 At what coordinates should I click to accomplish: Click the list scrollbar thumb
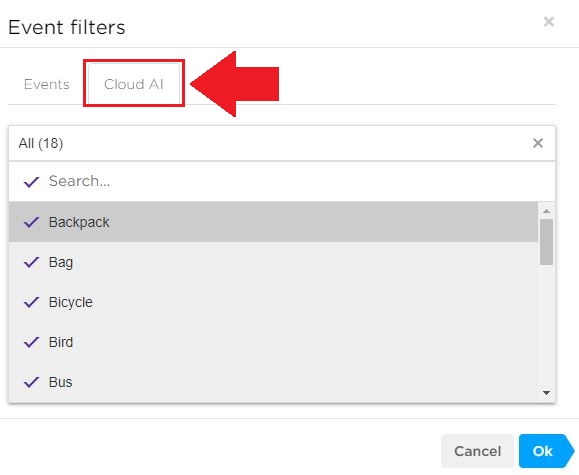point(546,242)
